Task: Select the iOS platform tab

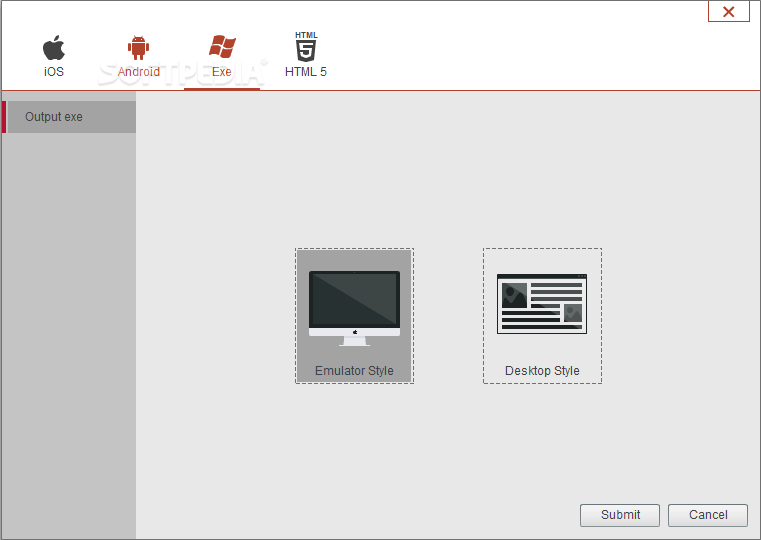Action: [53, 56]
